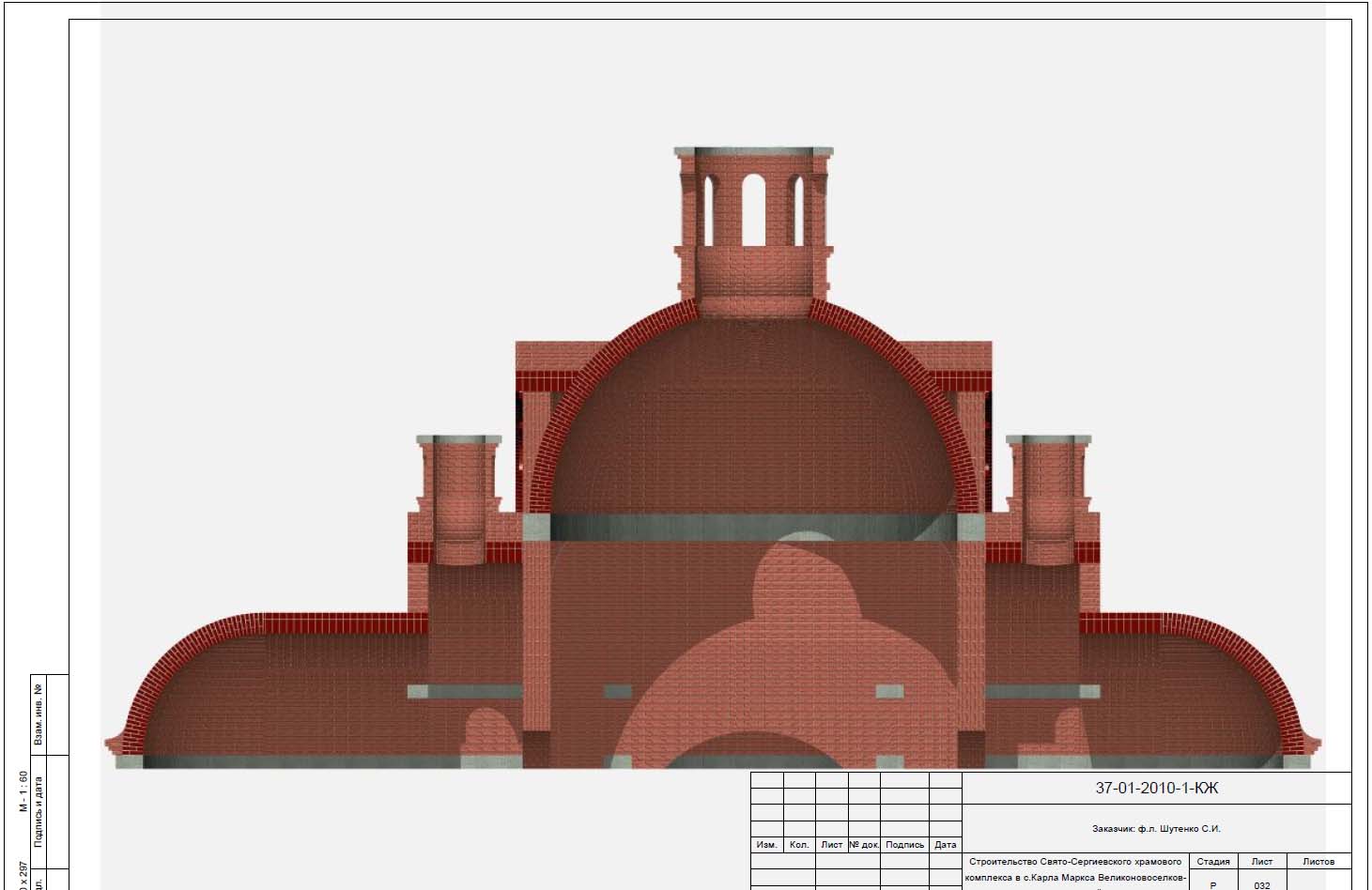1372x890 pixels.
Task: Click the sheet number 032
Action: [1261, 884]
